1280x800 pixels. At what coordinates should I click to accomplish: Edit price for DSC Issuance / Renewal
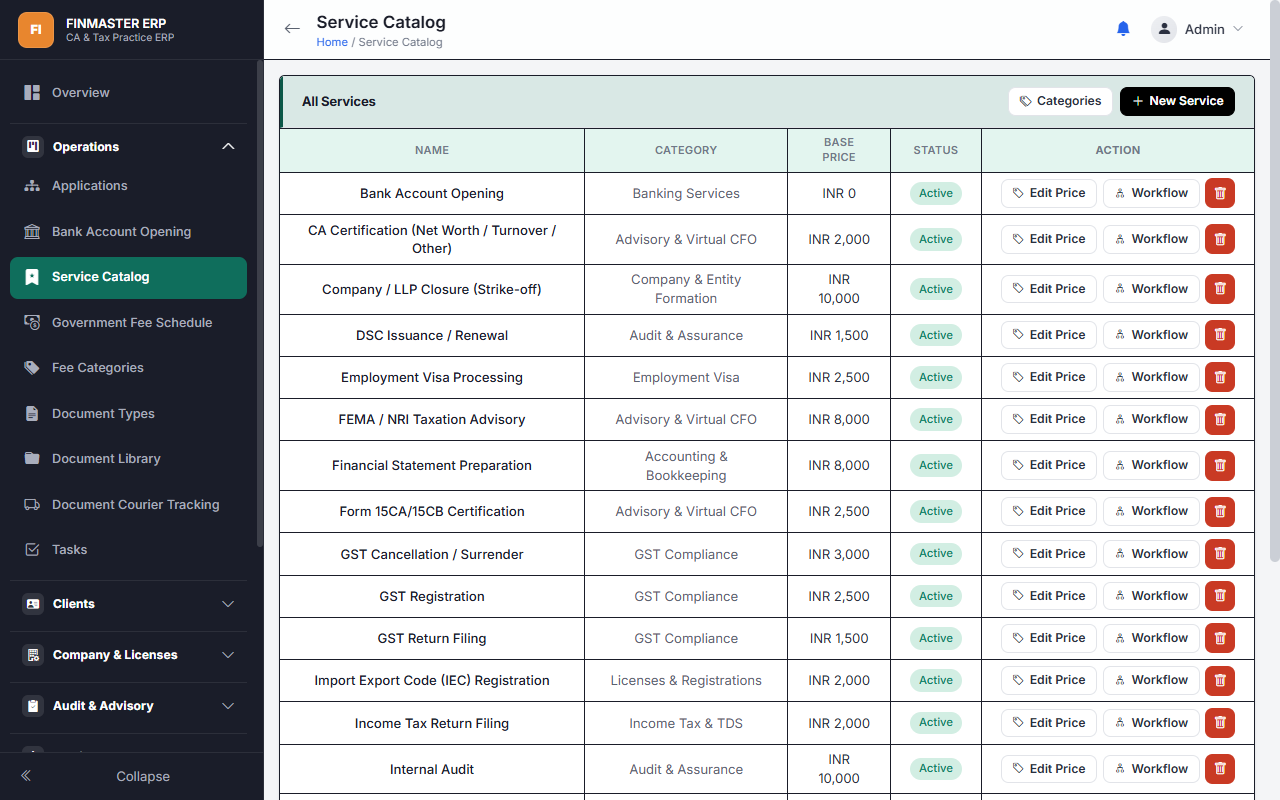[1048, 335]
